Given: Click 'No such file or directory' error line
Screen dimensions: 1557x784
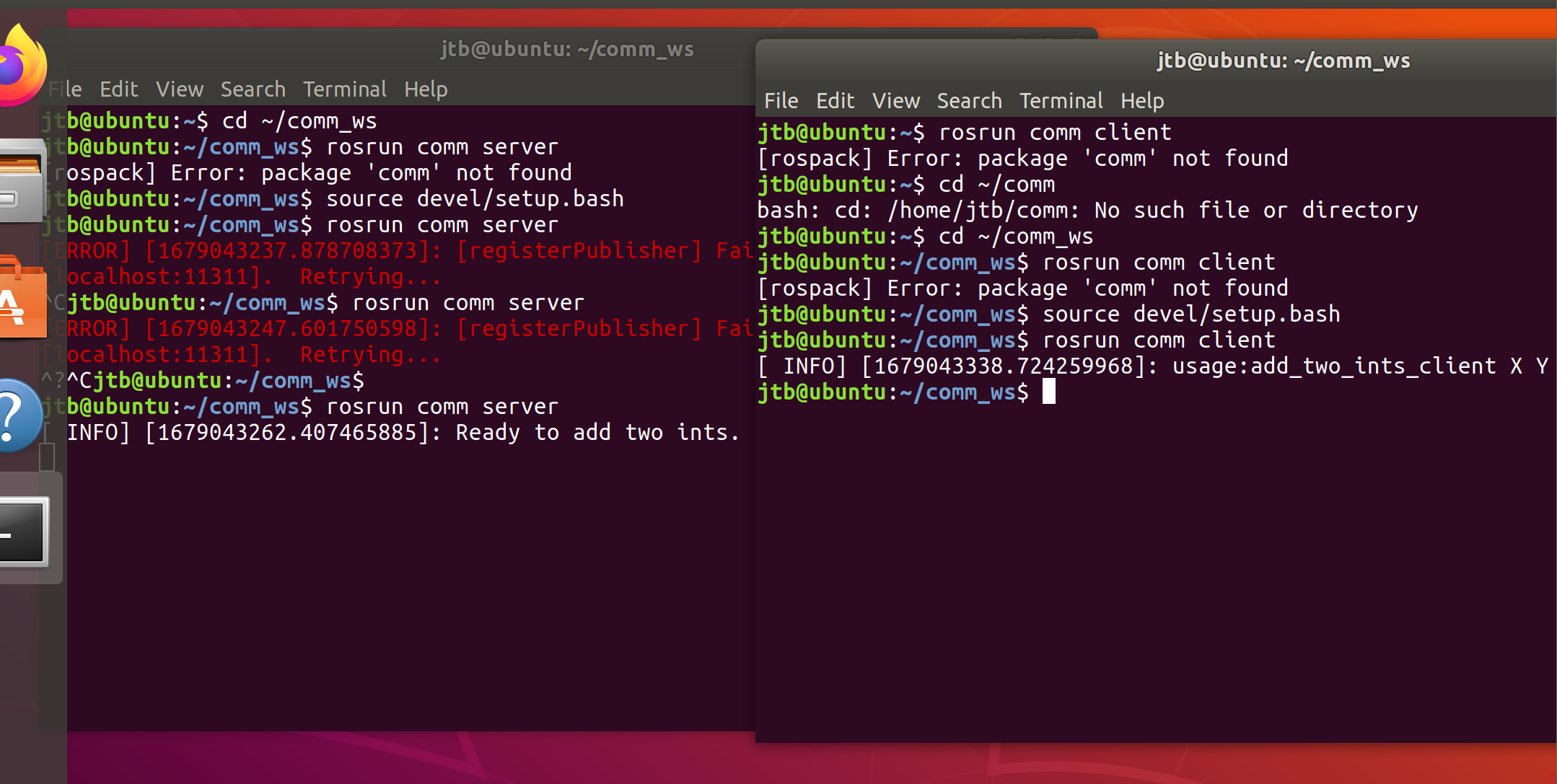Looking at the screenshot, I should click(1087, 211).
